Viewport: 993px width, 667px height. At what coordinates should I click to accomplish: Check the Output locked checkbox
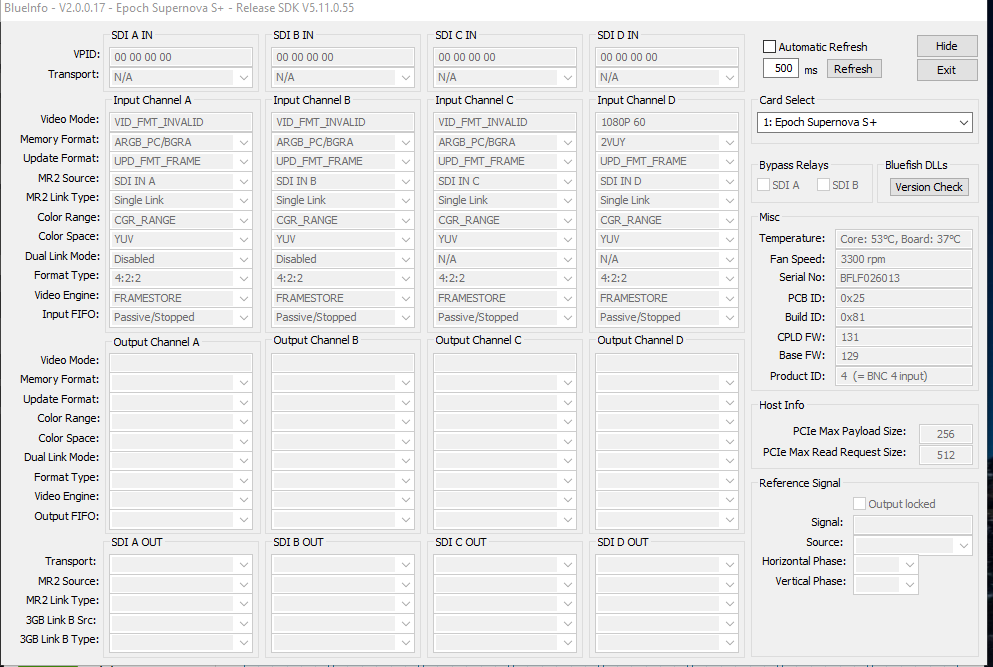859,504
